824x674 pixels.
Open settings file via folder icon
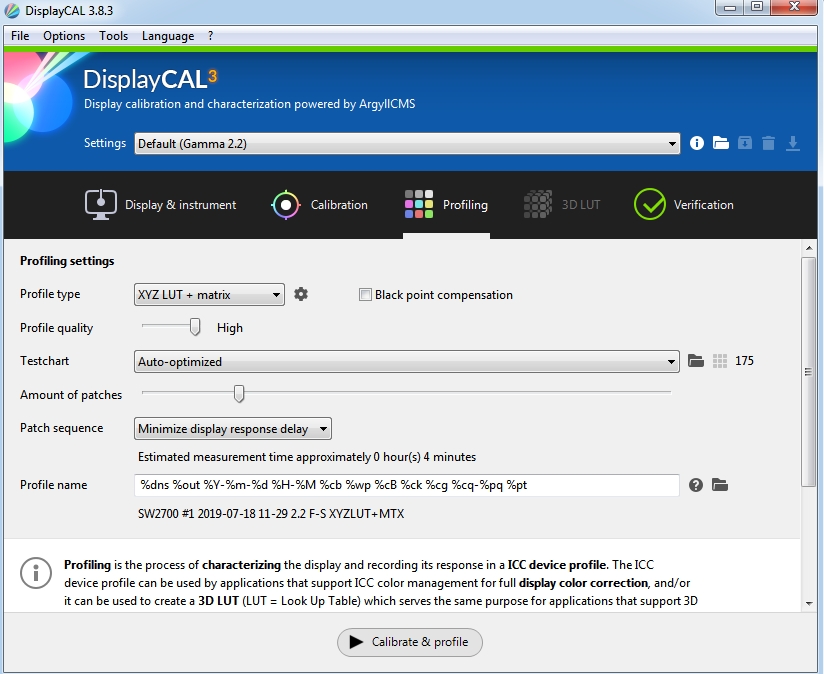(x=721, y=143)
